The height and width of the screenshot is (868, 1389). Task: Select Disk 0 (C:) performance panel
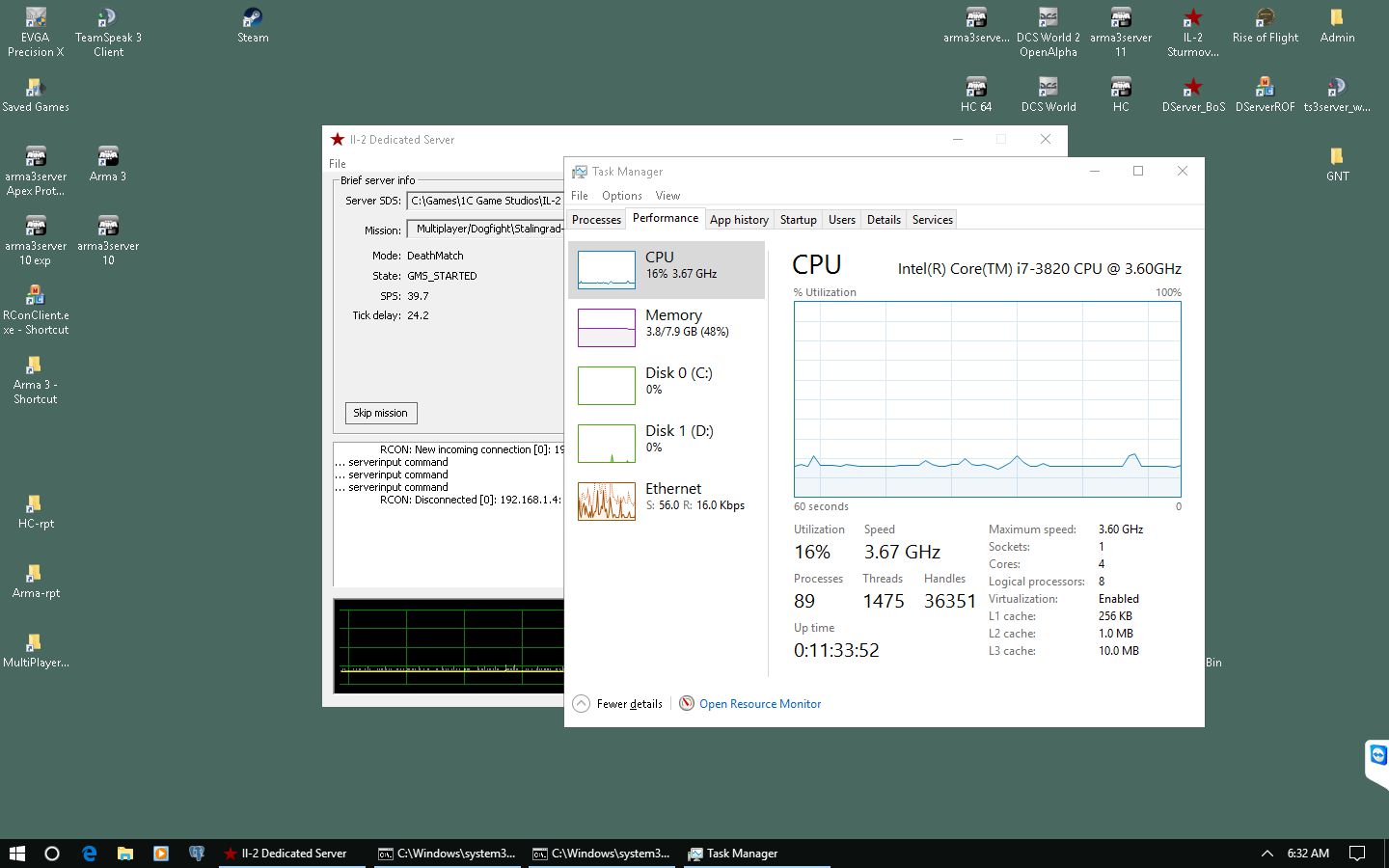pyautogui.click(x=667, y=386)
